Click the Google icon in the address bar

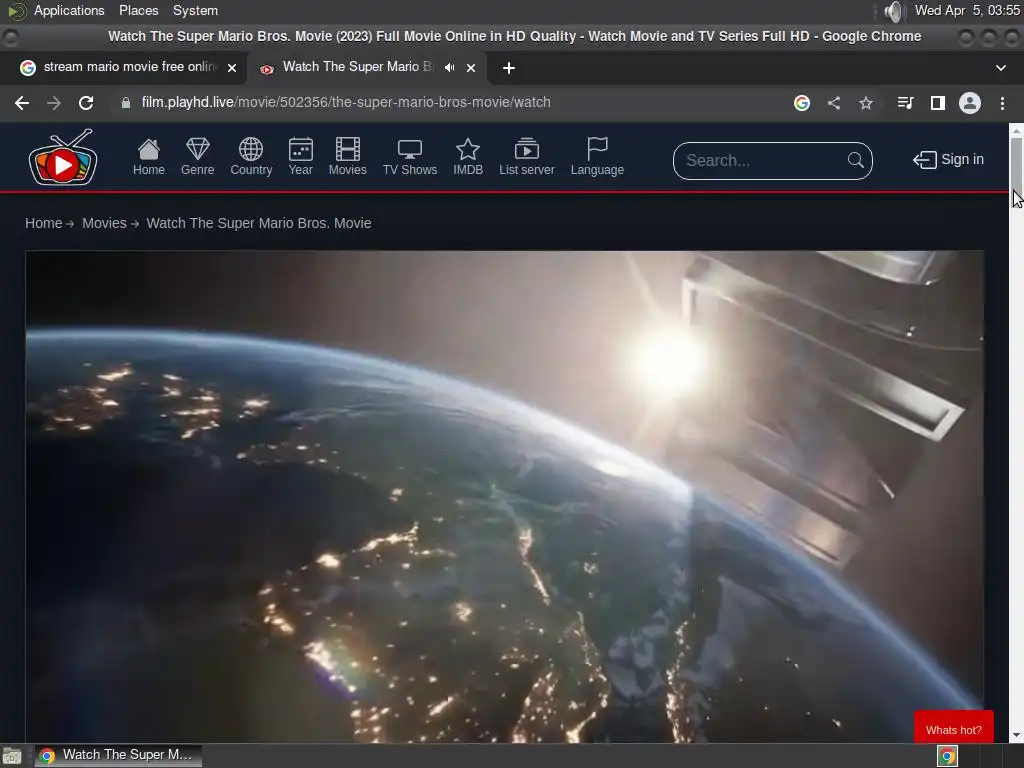pyautogui.click(x=802, y=103)
